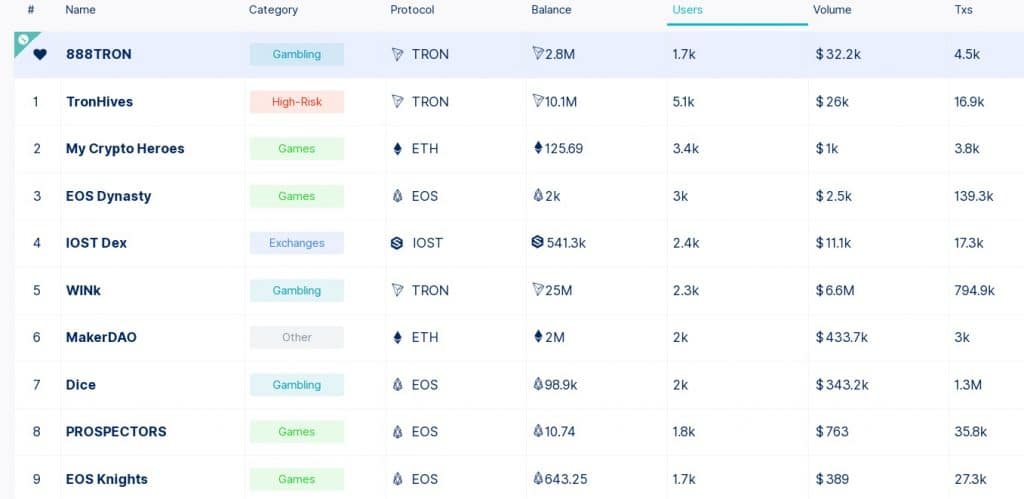Click the EOS logo in the PROSPECTORS protocol cell
Viewport: 1024px width, 499px height.
(397, 432)
